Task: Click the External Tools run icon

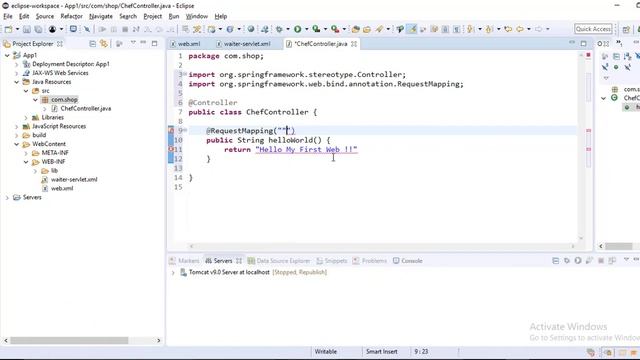Action: [335, 29]
